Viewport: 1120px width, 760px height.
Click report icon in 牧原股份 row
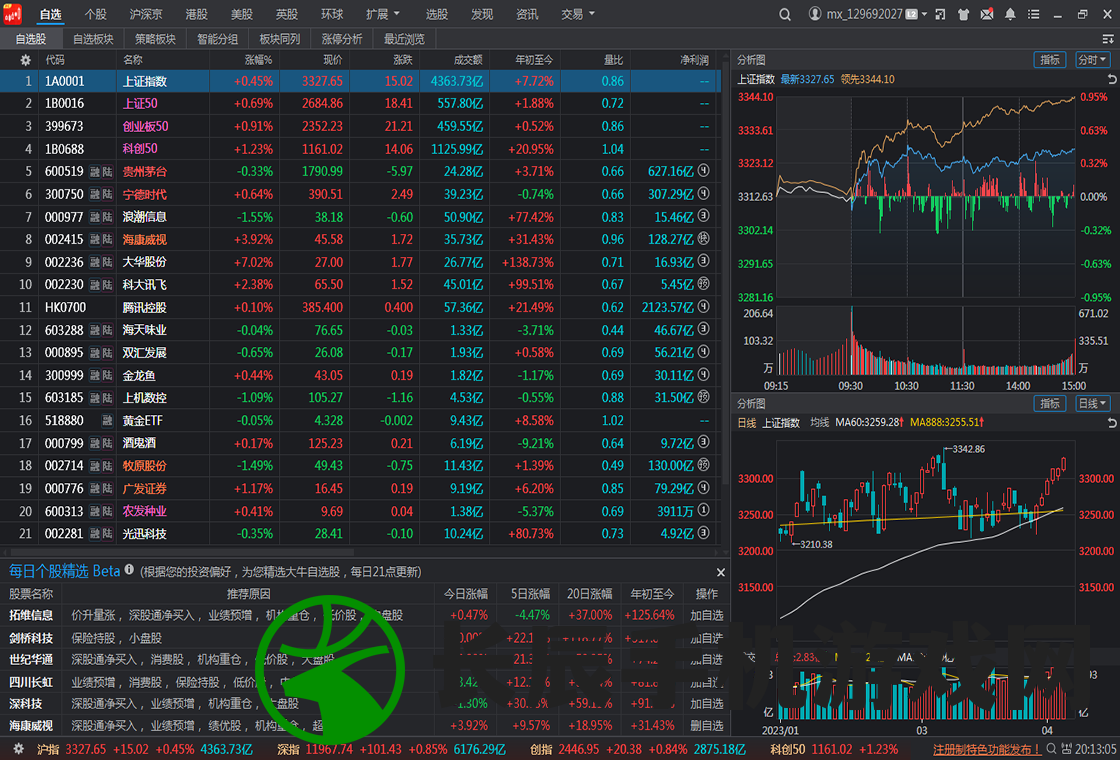pyautogui.click(x=704, y=466)
